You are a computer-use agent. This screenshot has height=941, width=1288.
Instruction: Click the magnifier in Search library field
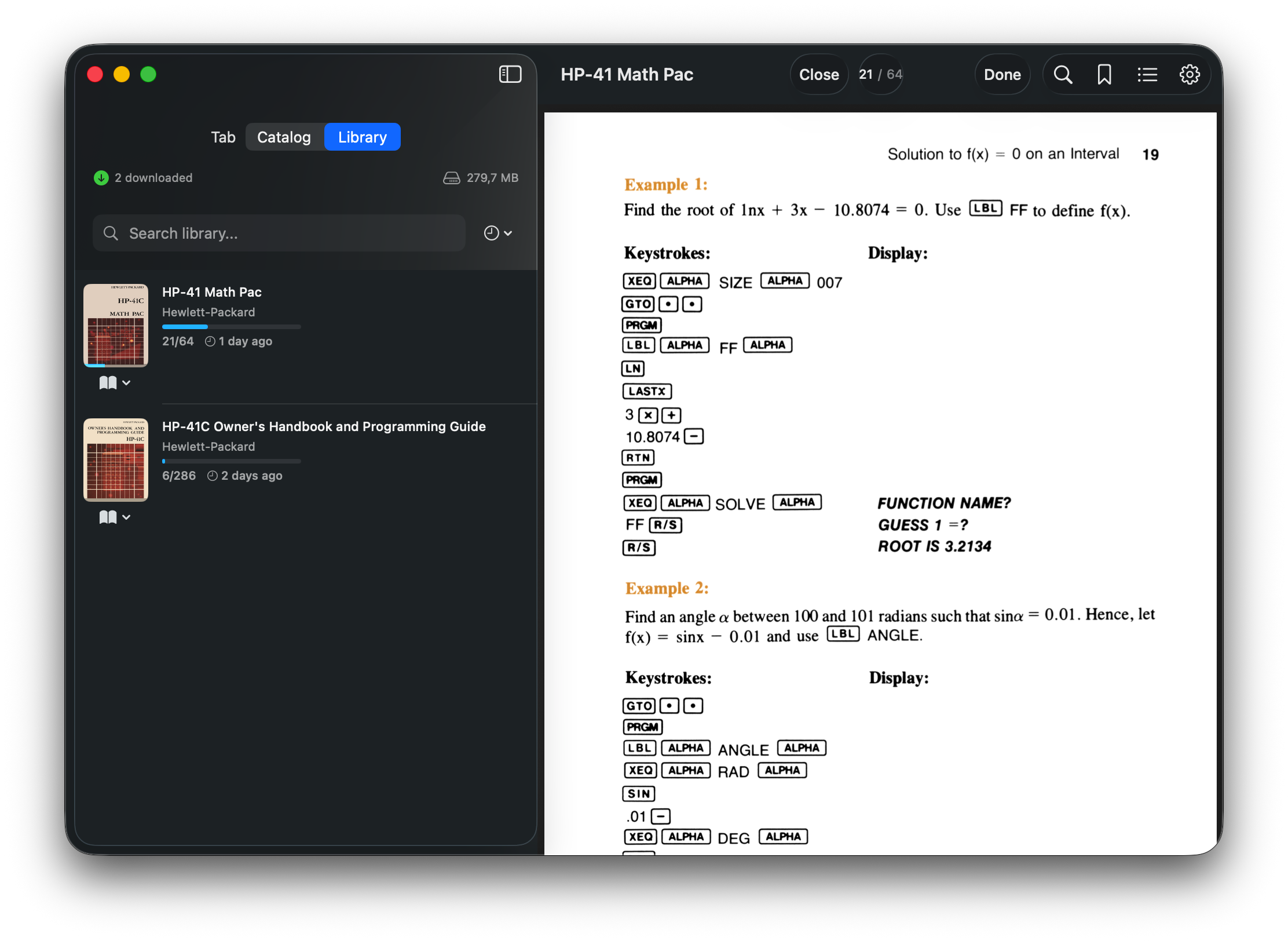click(x=111, y=234)
